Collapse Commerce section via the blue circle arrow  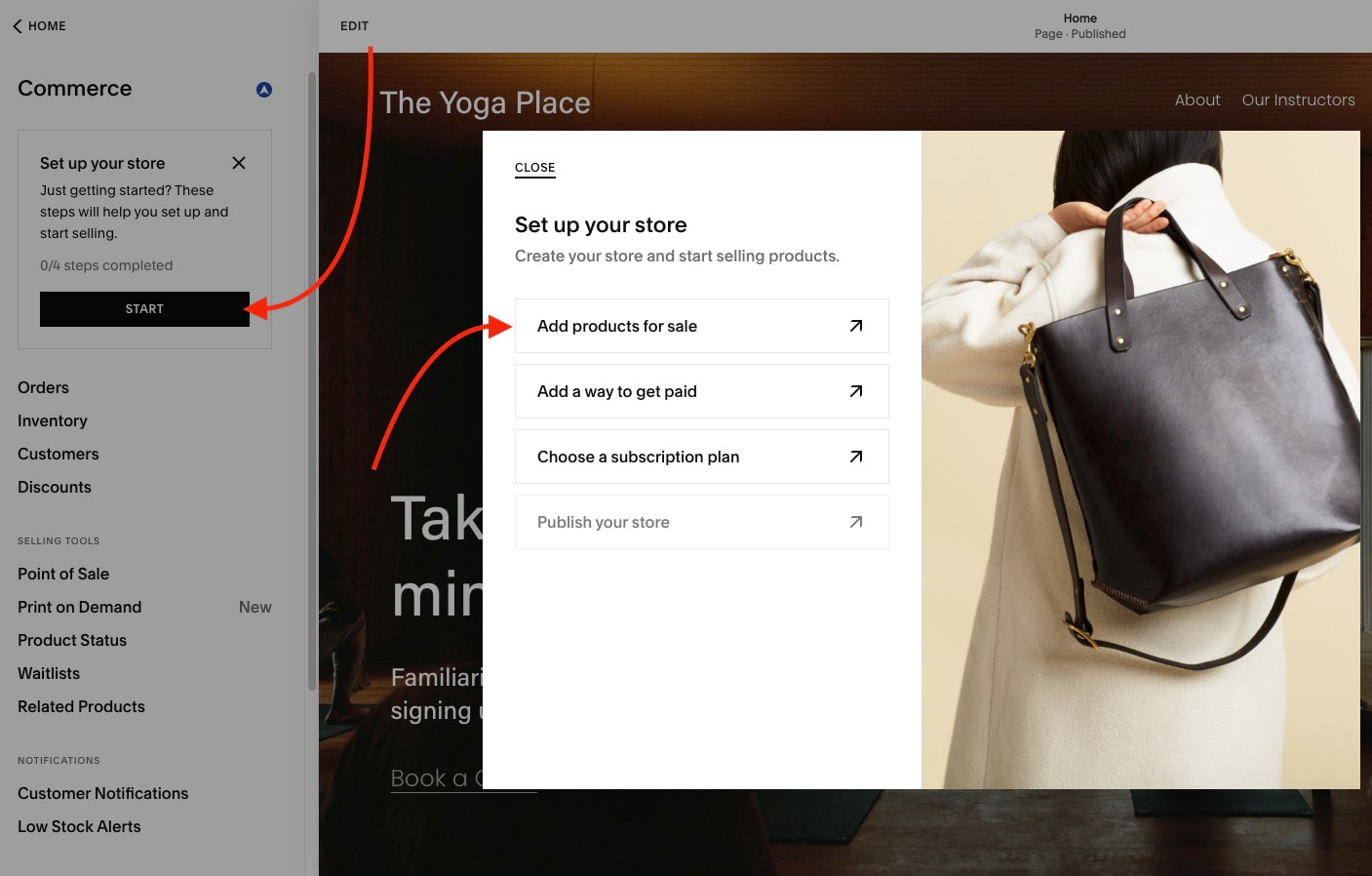pyautogui.click(x=263, y=89)
